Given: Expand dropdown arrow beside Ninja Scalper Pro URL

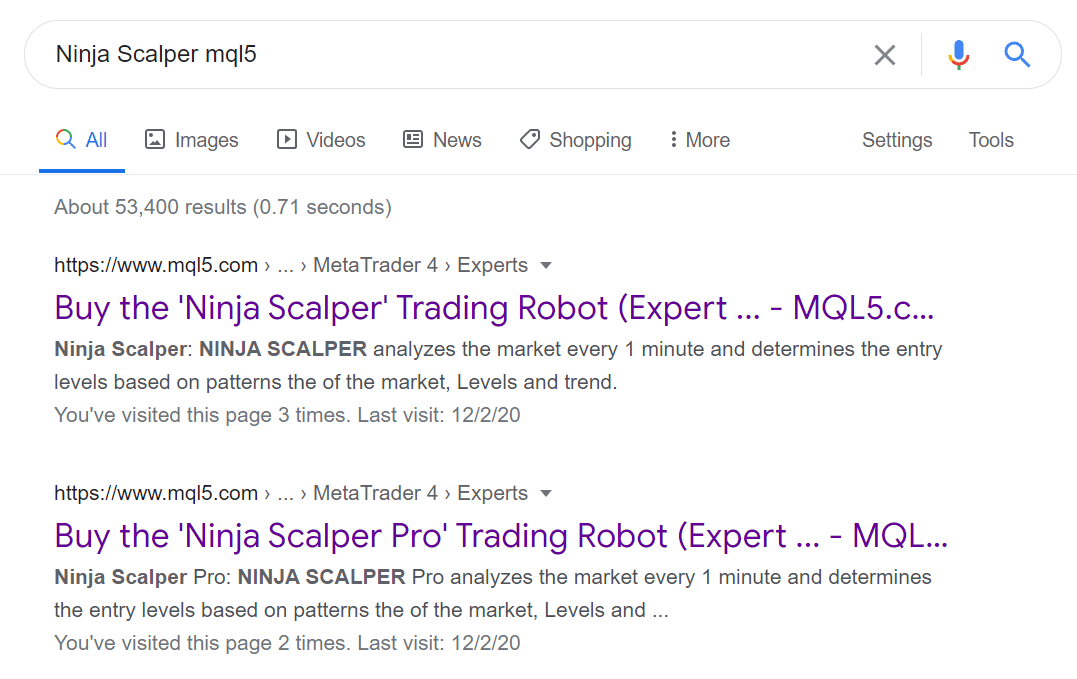Looking at the screenshot, I should click(546, 494).
